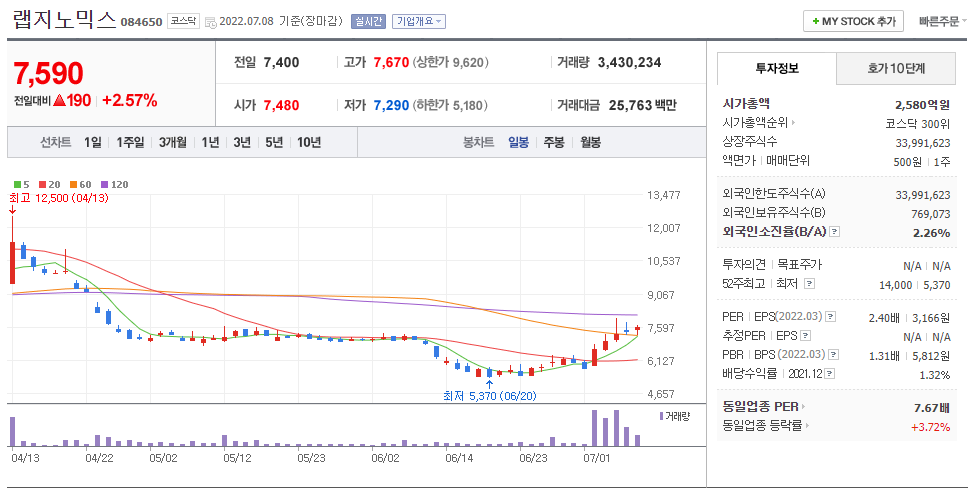Click the MY STOCK 추가 button

(x=853, y=21)
